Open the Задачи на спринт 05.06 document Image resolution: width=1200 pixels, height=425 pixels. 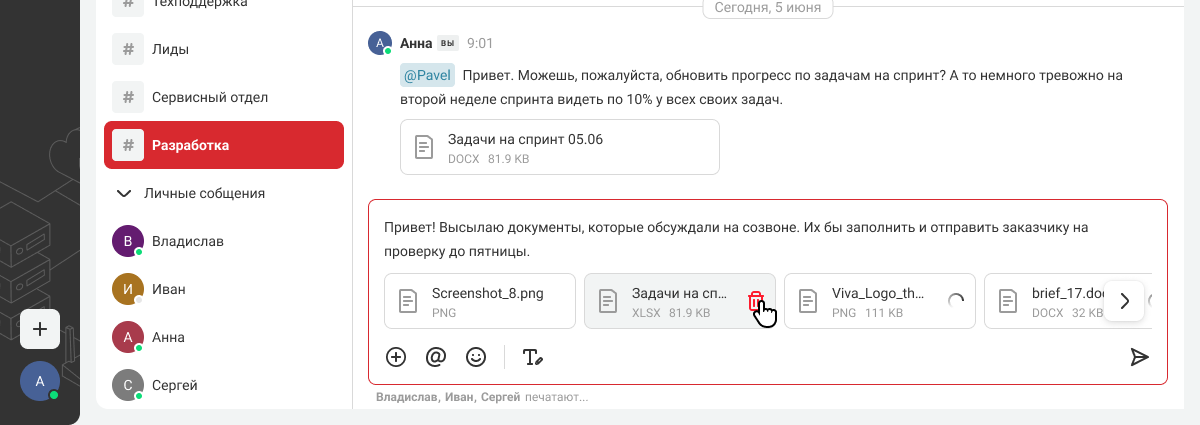[x=559, y=147]
